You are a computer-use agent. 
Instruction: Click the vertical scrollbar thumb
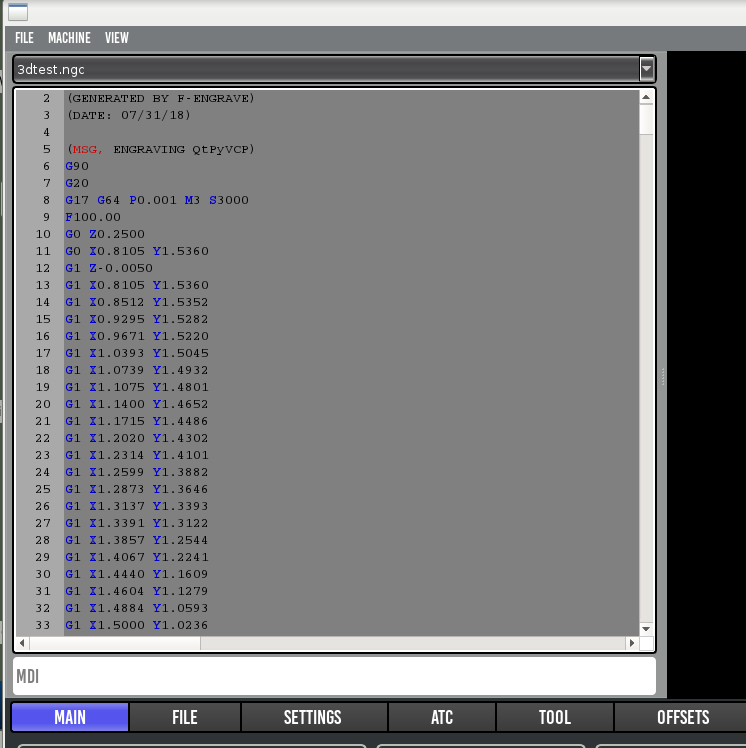tap(646, 119)
